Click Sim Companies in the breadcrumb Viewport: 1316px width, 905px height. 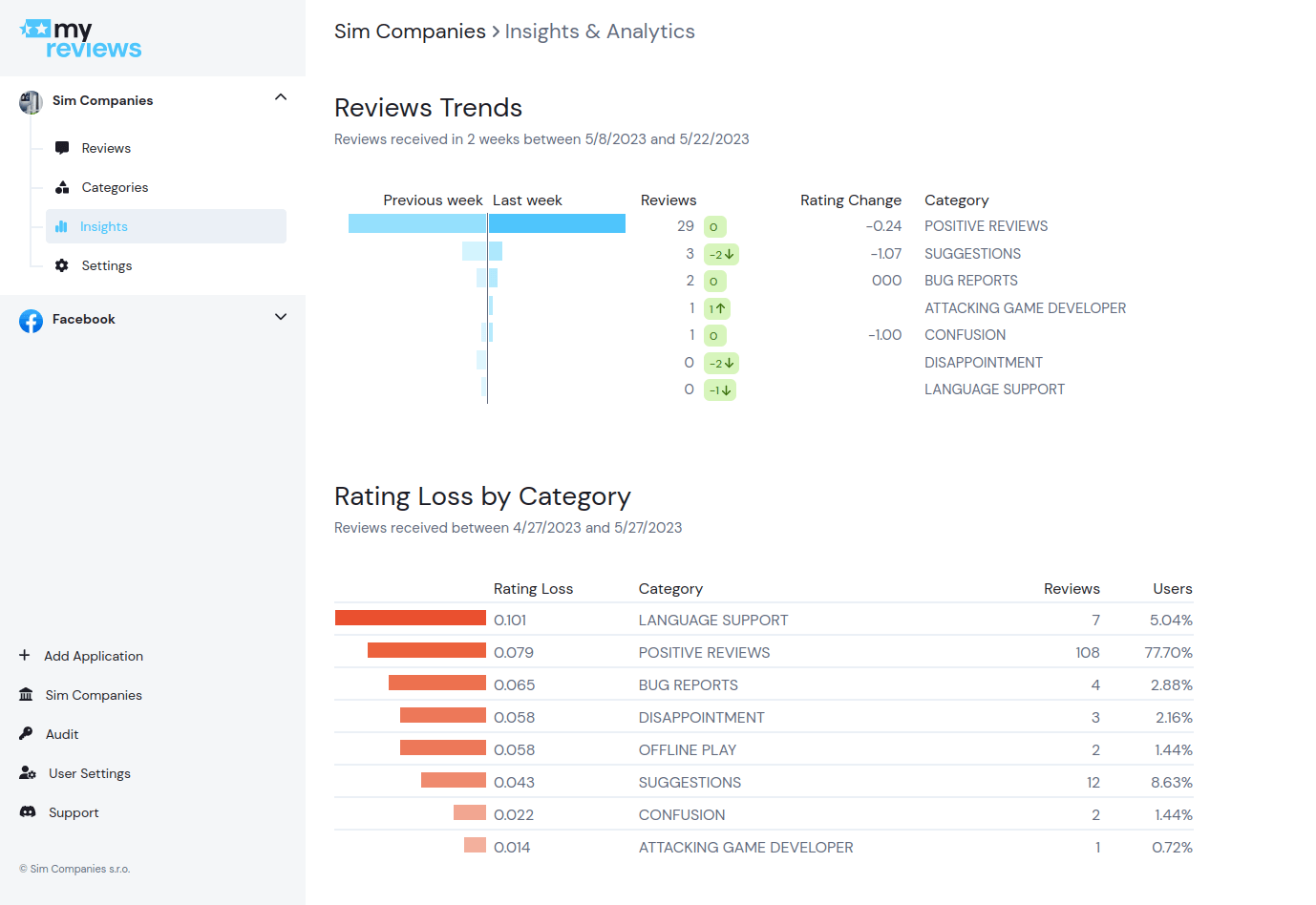(x=410, y=32)
